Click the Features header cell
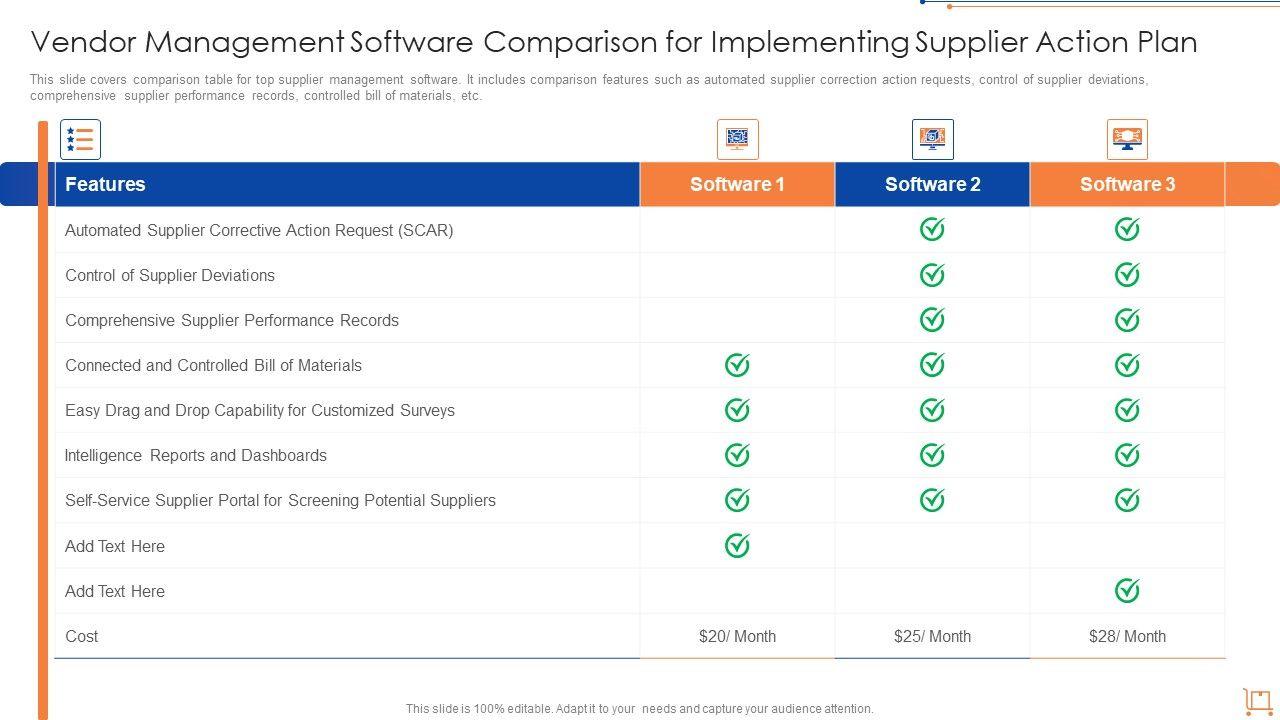 coord(105,184)
